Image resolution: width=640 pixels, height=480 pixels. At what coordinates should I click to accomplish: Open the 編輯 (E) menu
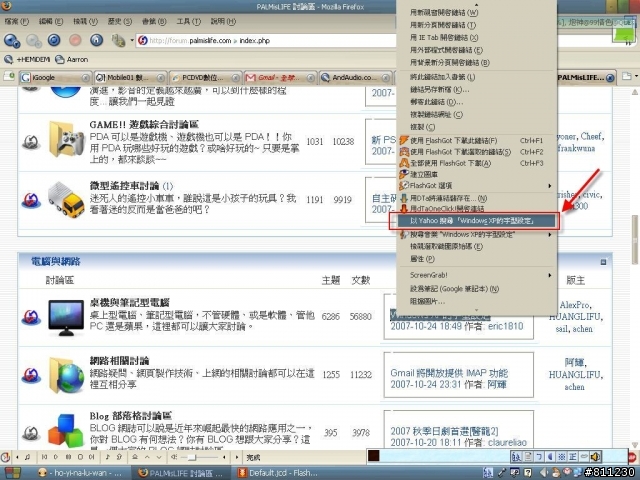51,21
